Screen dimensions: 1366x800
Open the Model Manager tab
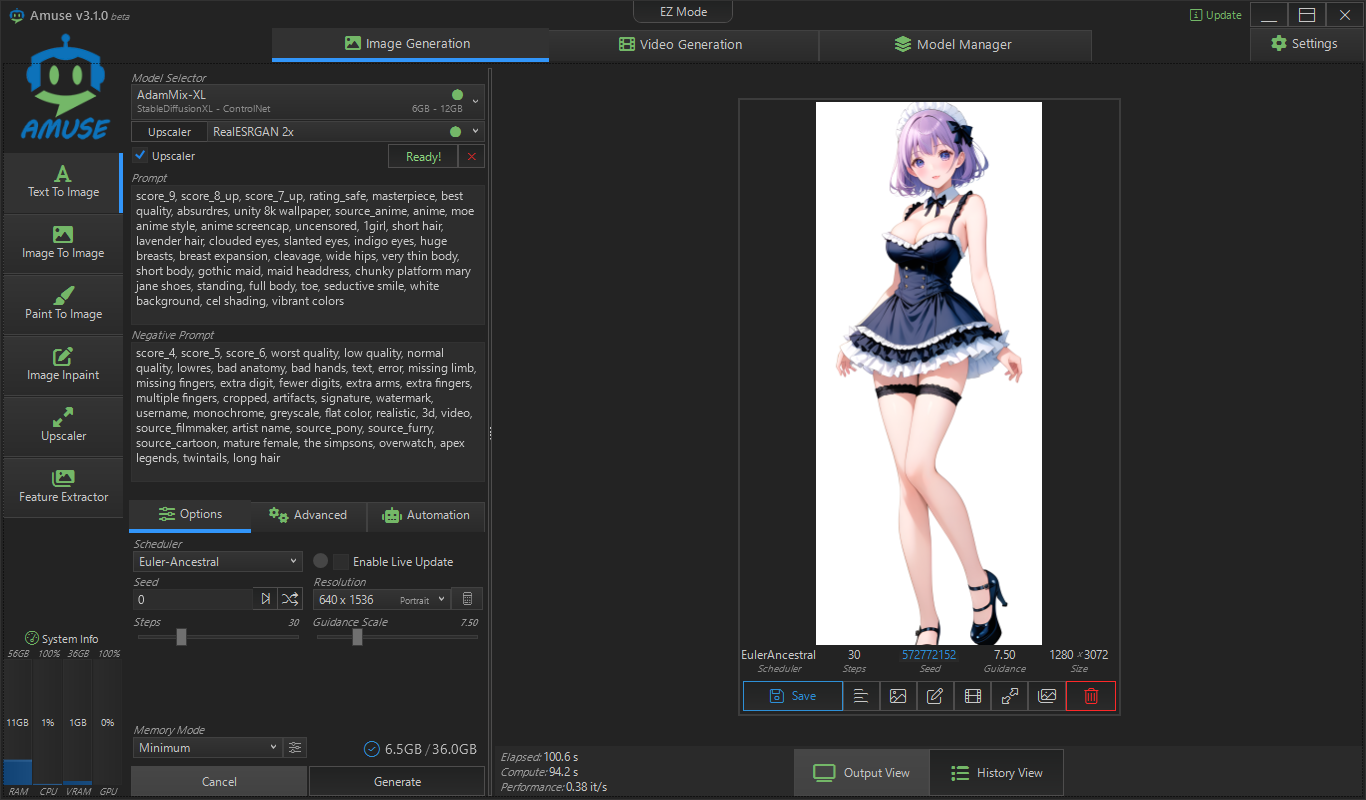[x=955, y=44]
